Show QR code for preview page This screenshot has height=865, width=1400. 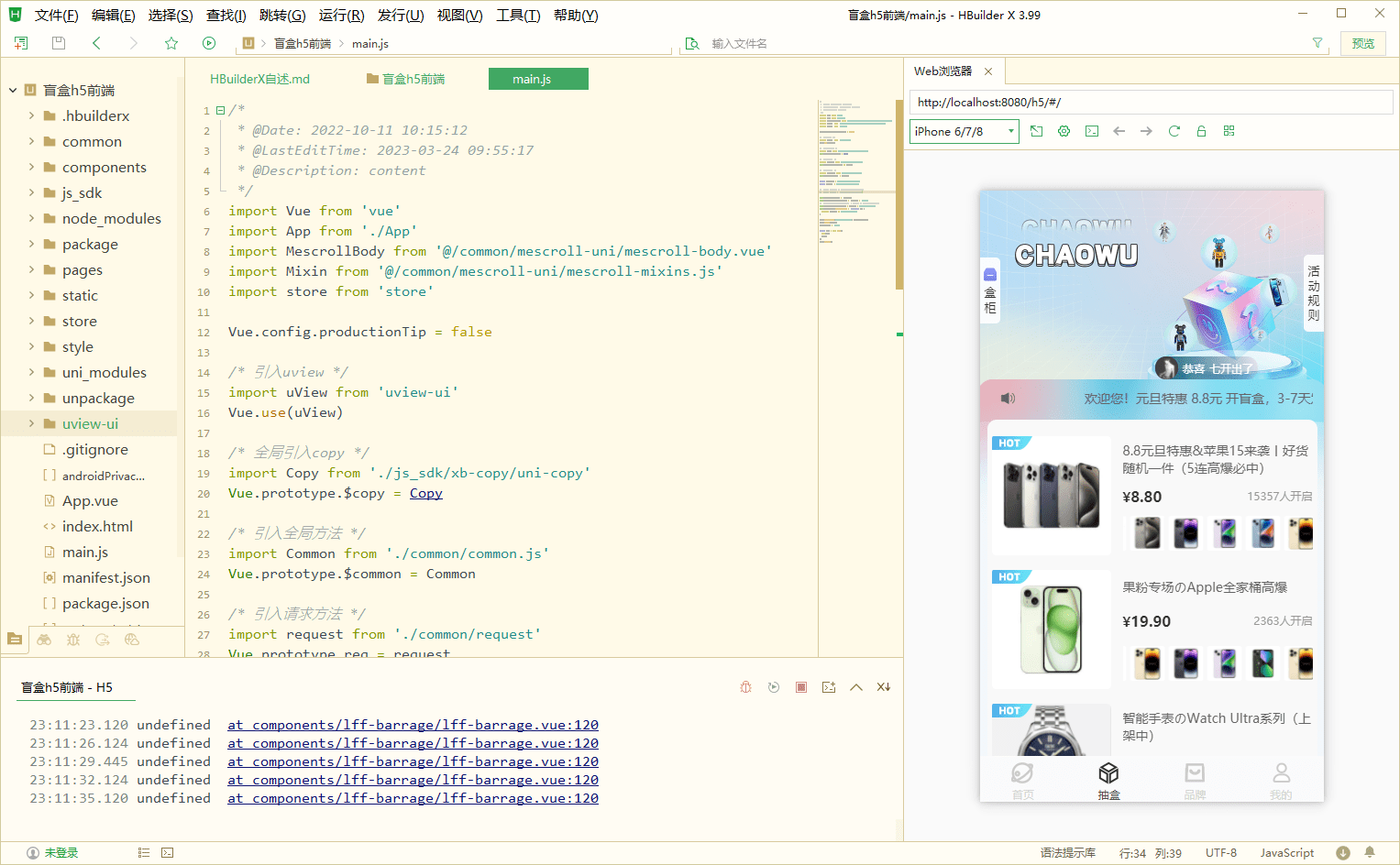tap(1229, 131)
